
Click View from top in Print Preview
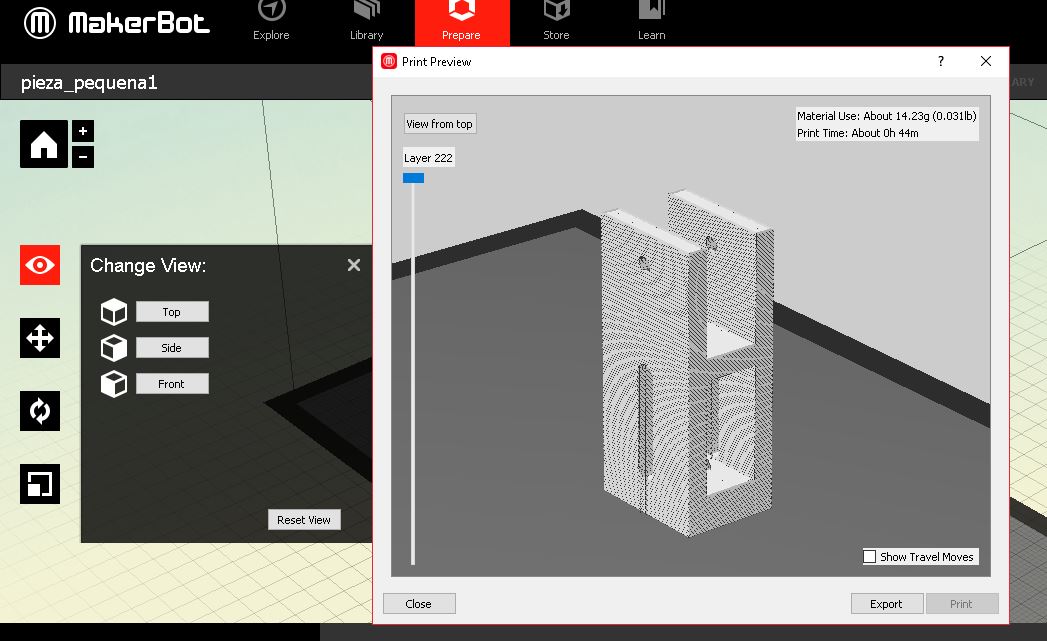pos(439,124)
